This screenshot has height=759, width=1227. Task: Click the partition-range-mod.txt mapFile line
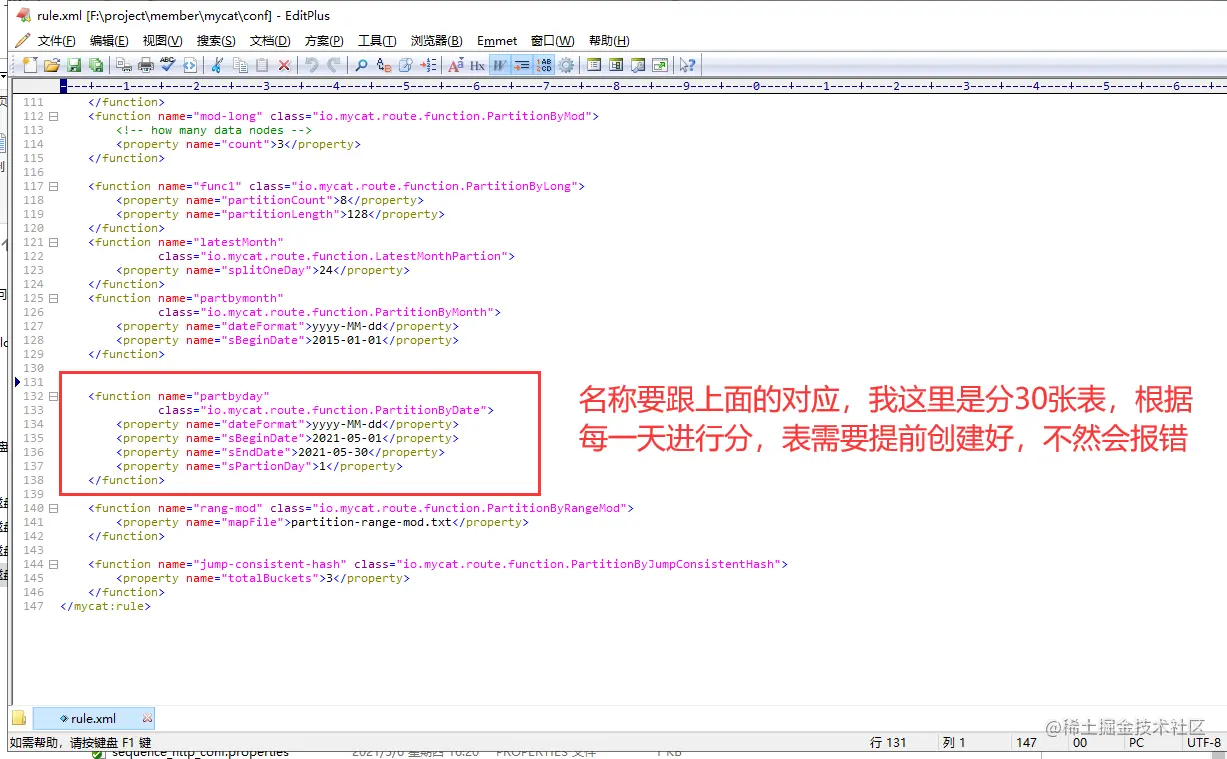point(322,522)
